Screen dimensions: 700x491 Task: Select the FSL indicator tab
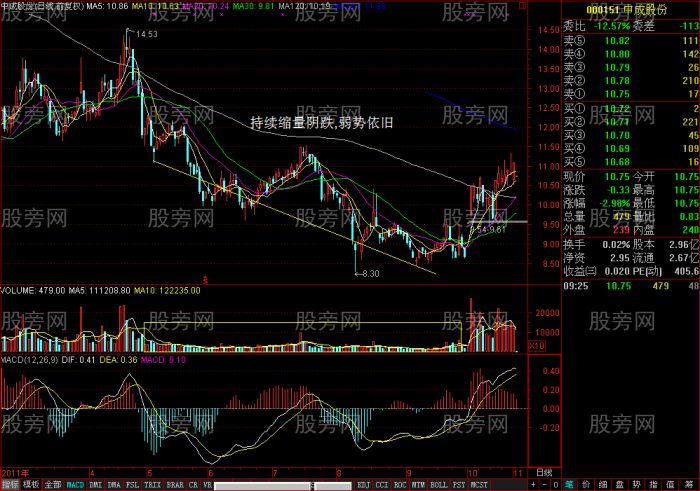coord(132,485)
